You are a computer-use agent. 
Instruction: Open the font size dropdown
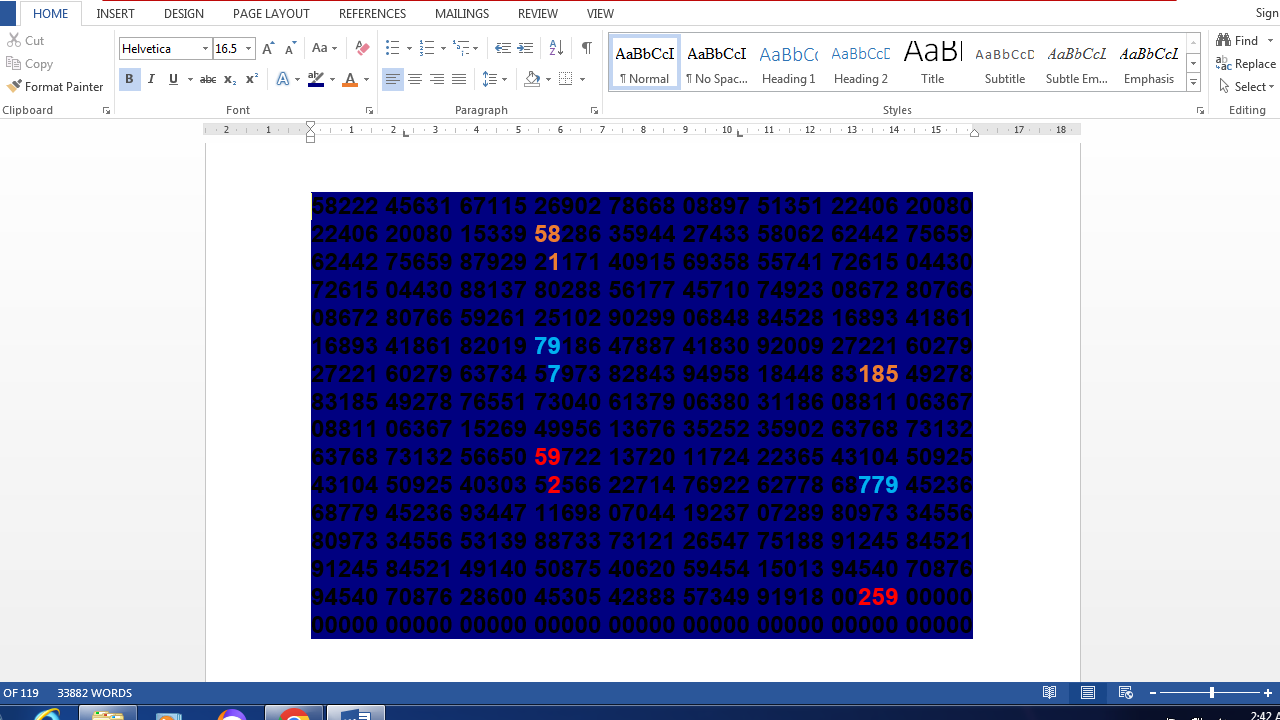[249, 48]
